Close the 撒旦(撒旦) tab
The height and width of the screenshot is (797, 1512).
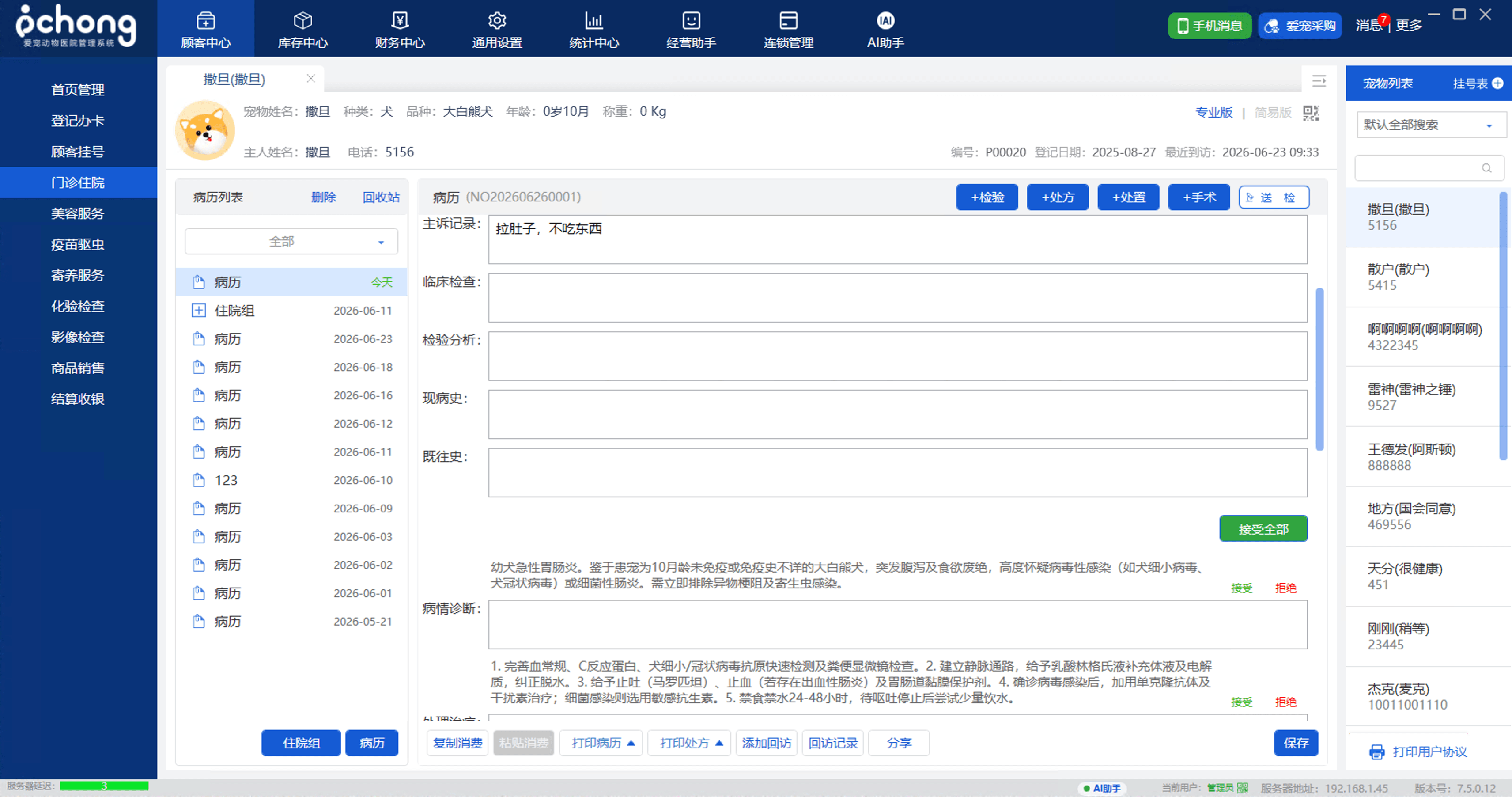coord(311,79)
